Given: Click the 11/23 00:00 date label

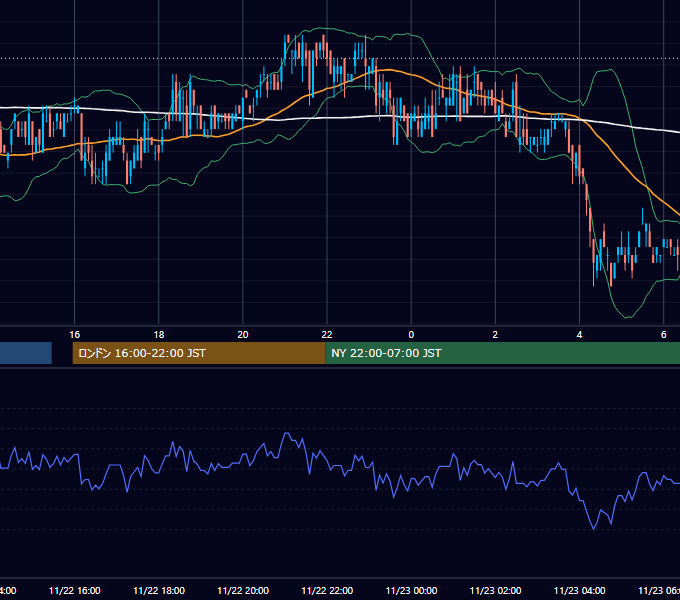Looking at the screenshot, I should (x=411, y=590).
